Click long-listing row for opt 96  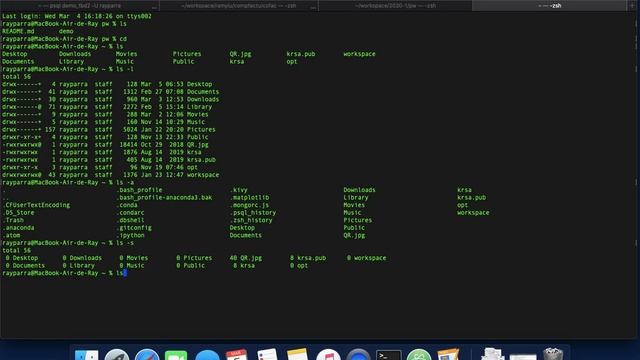(100, 167)
